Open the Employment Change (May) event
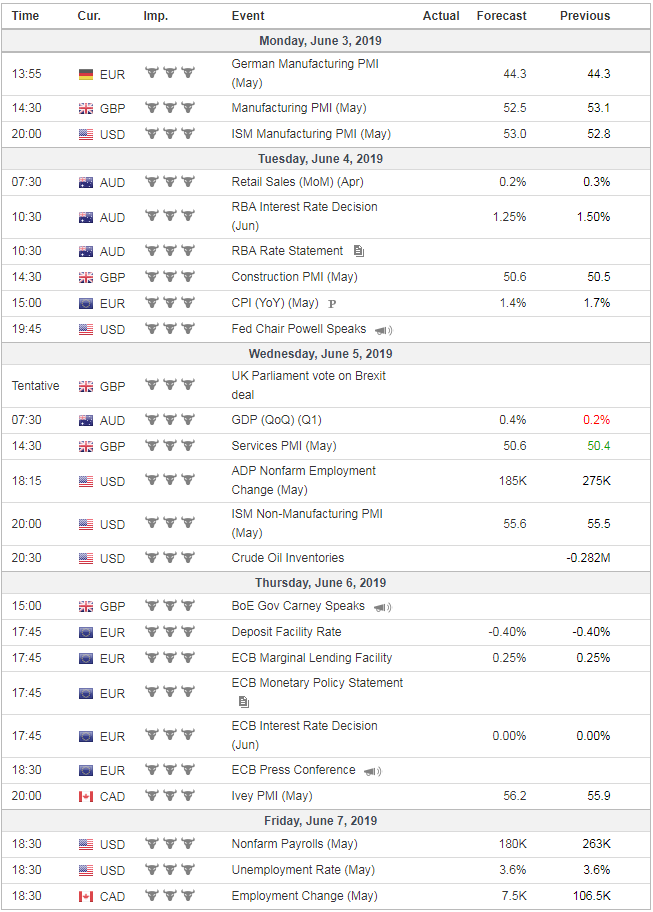Image resolution: width=653 pixels, height=912 pixels. [x=304, y=896]
